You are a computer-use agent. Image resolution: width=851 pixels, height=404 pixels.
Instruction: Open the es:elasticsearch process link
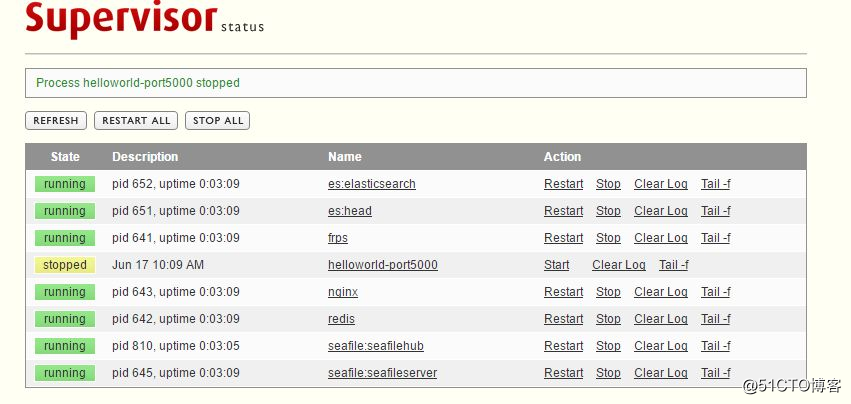pyautogui.click(x=371, y=184)
